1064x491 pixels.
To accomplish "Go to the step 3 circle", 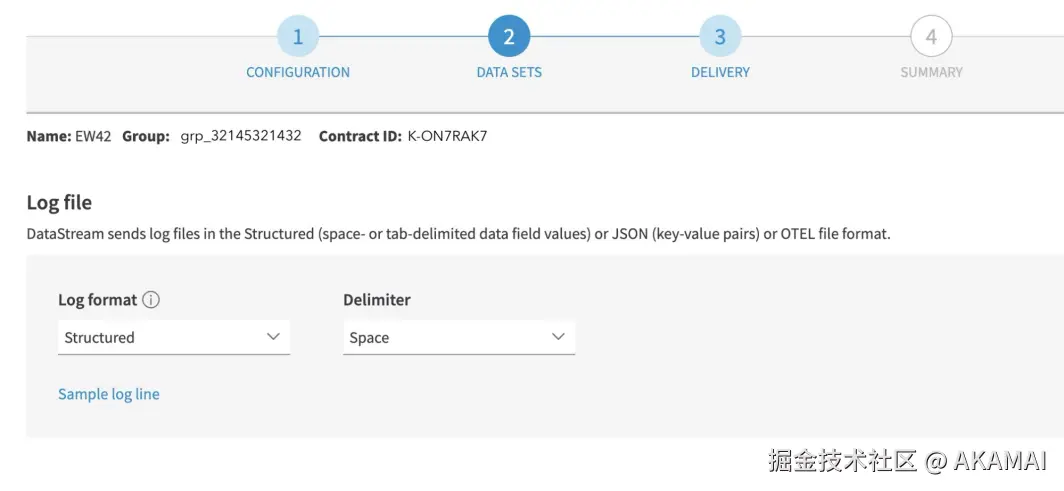I will click(720, 37).
